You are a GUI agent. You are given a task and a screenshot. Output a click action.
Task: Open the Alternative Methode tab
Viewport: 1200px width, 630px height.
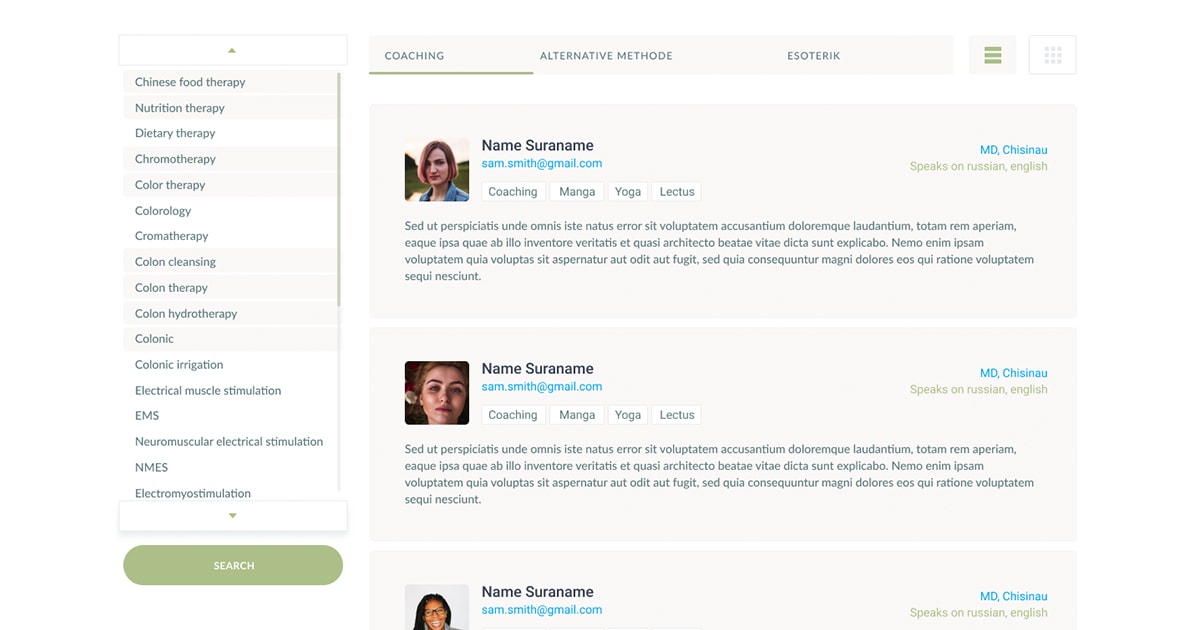click(x=606, y=56)
